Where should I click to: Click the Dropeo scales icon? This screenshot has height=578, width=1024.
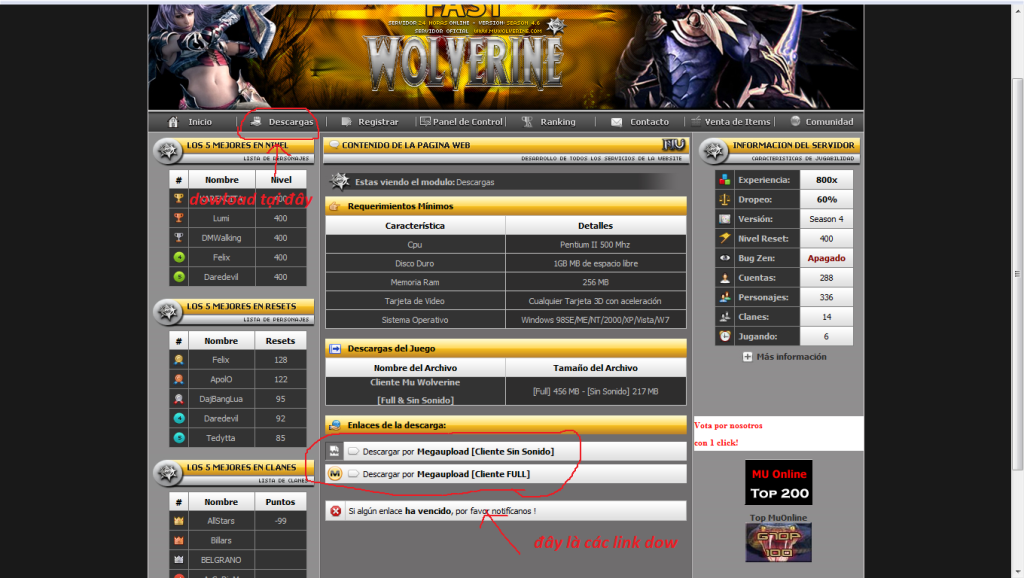point(725,199)
